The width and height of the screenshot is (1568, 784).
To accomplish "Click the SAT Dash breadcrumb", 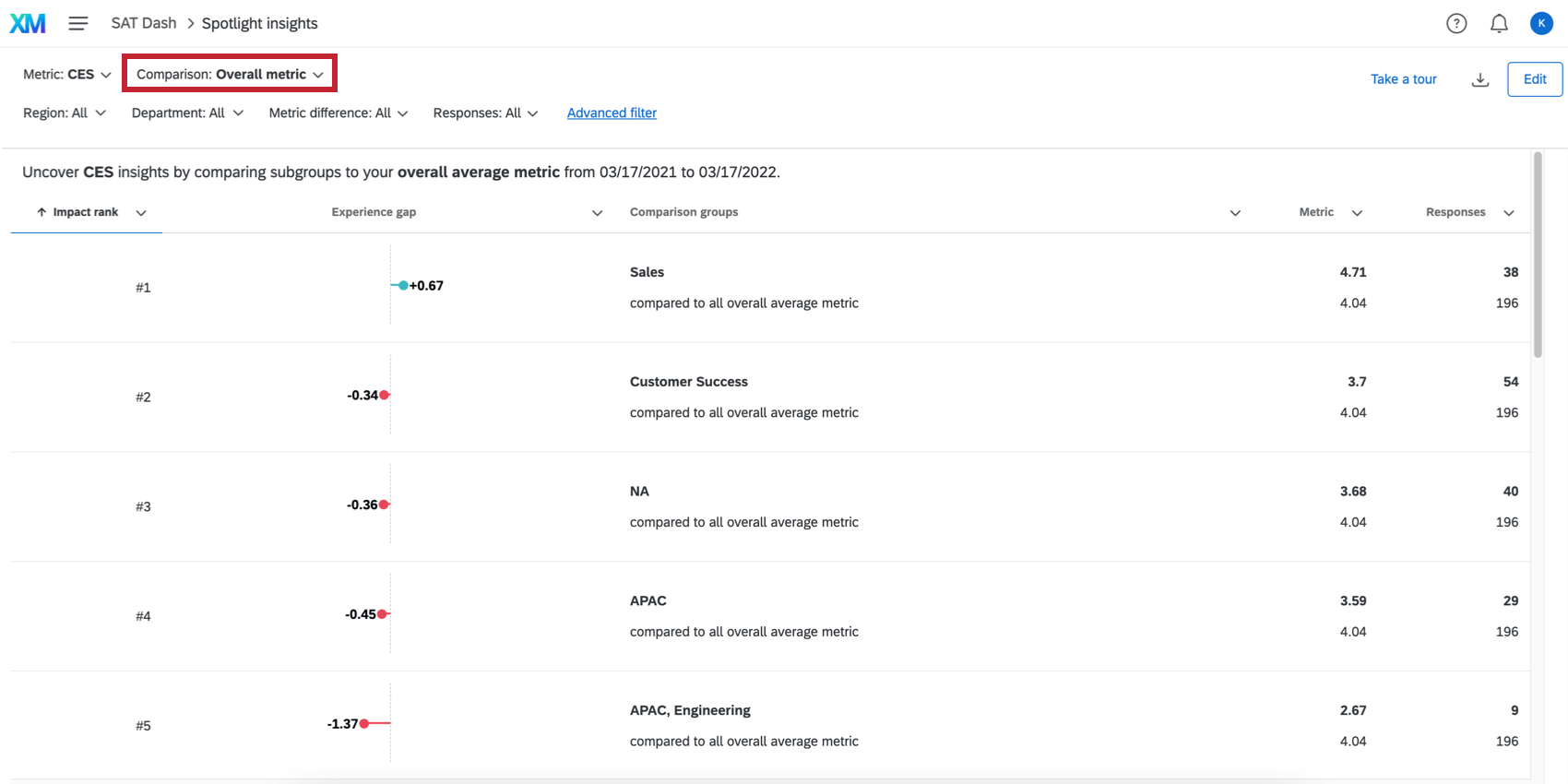I will (x=144, y=24).
